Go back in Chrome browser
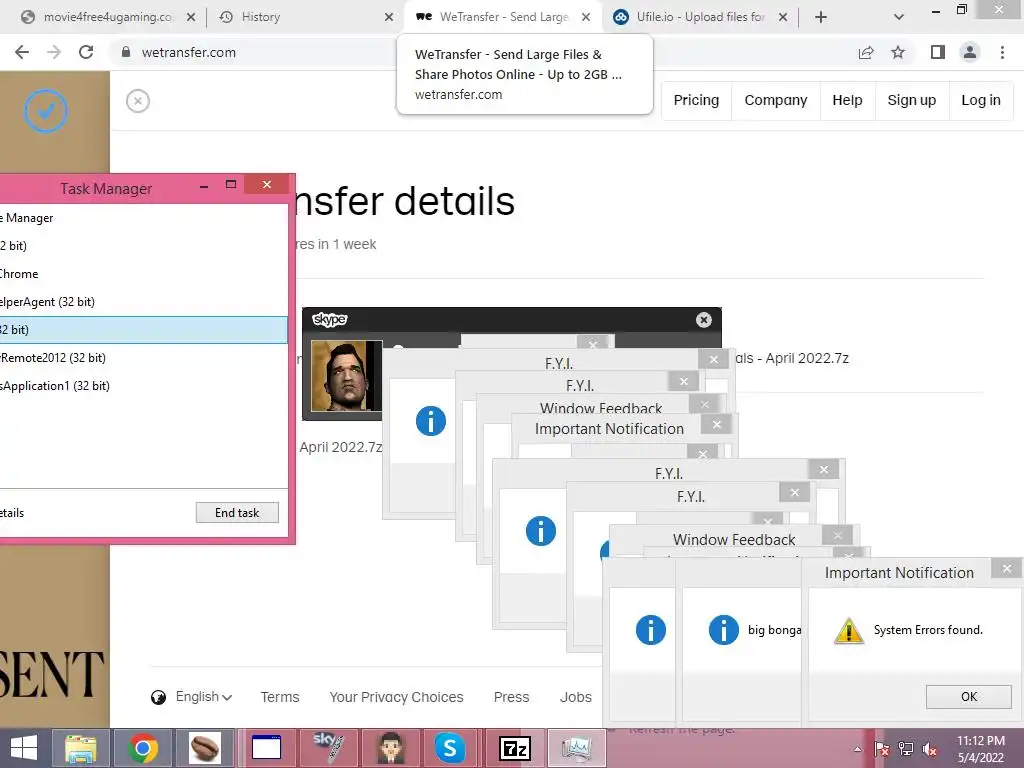 pyautogui.click(x=22, y=52)
